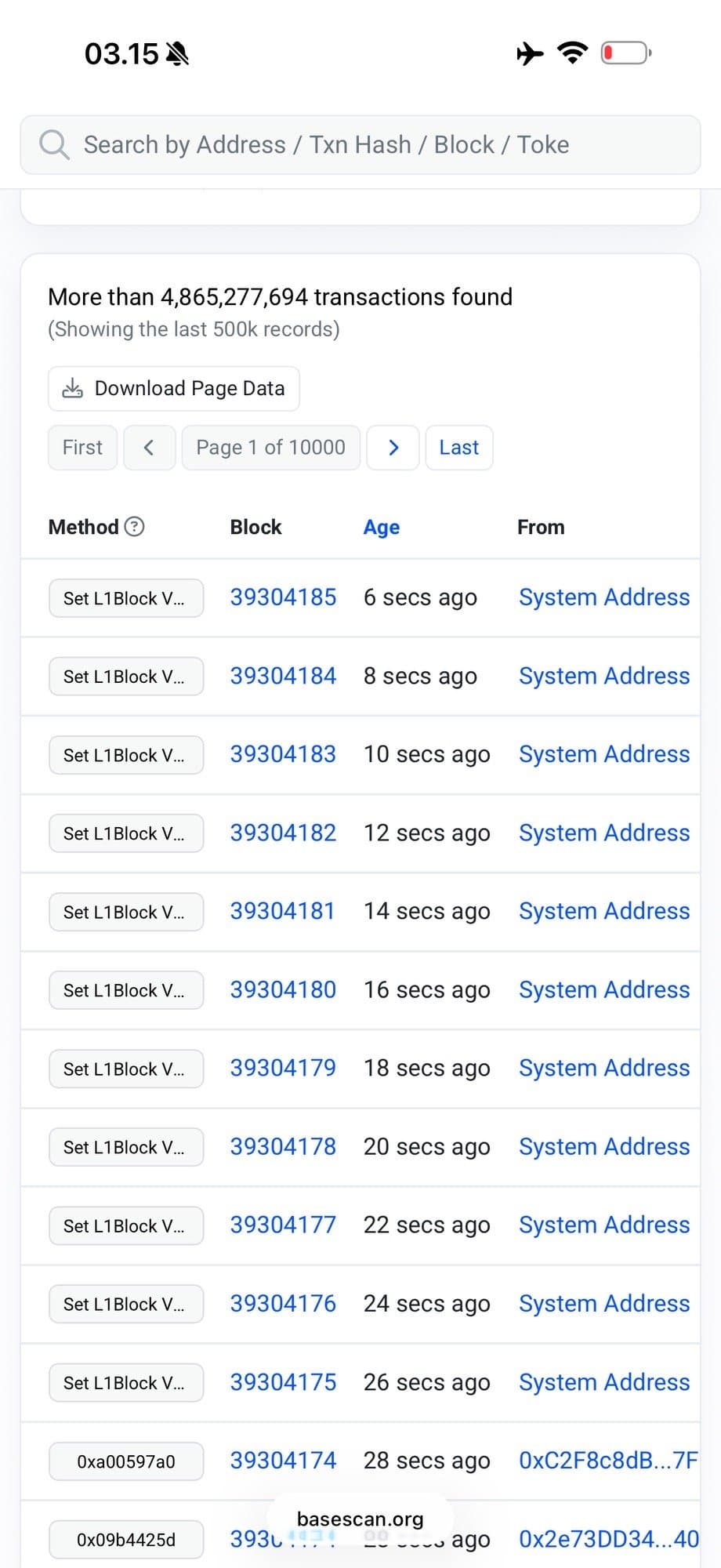Focus the Search by Address input field
721x1568 pixels.
(x=376, y=145)
